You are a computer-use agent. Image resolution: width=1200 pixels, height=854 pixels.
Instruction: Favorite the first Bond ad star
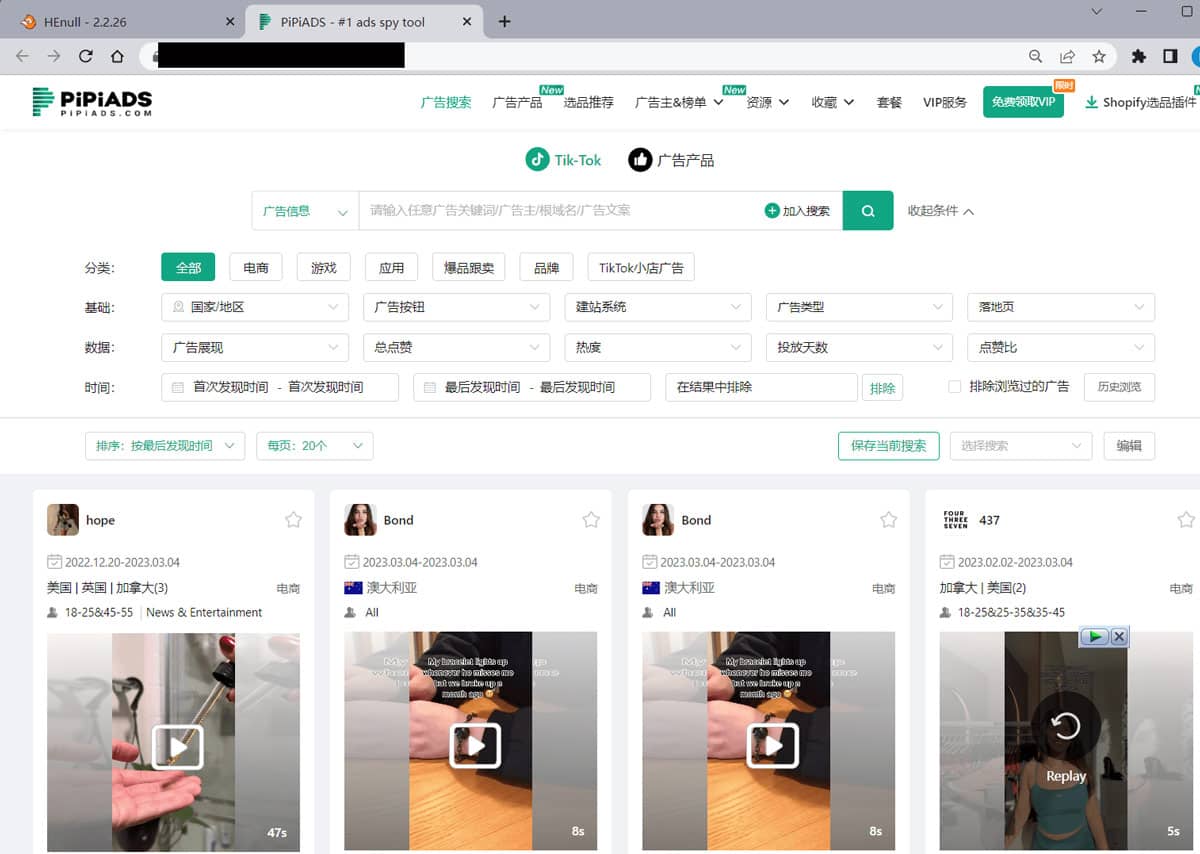coord(591,520)
